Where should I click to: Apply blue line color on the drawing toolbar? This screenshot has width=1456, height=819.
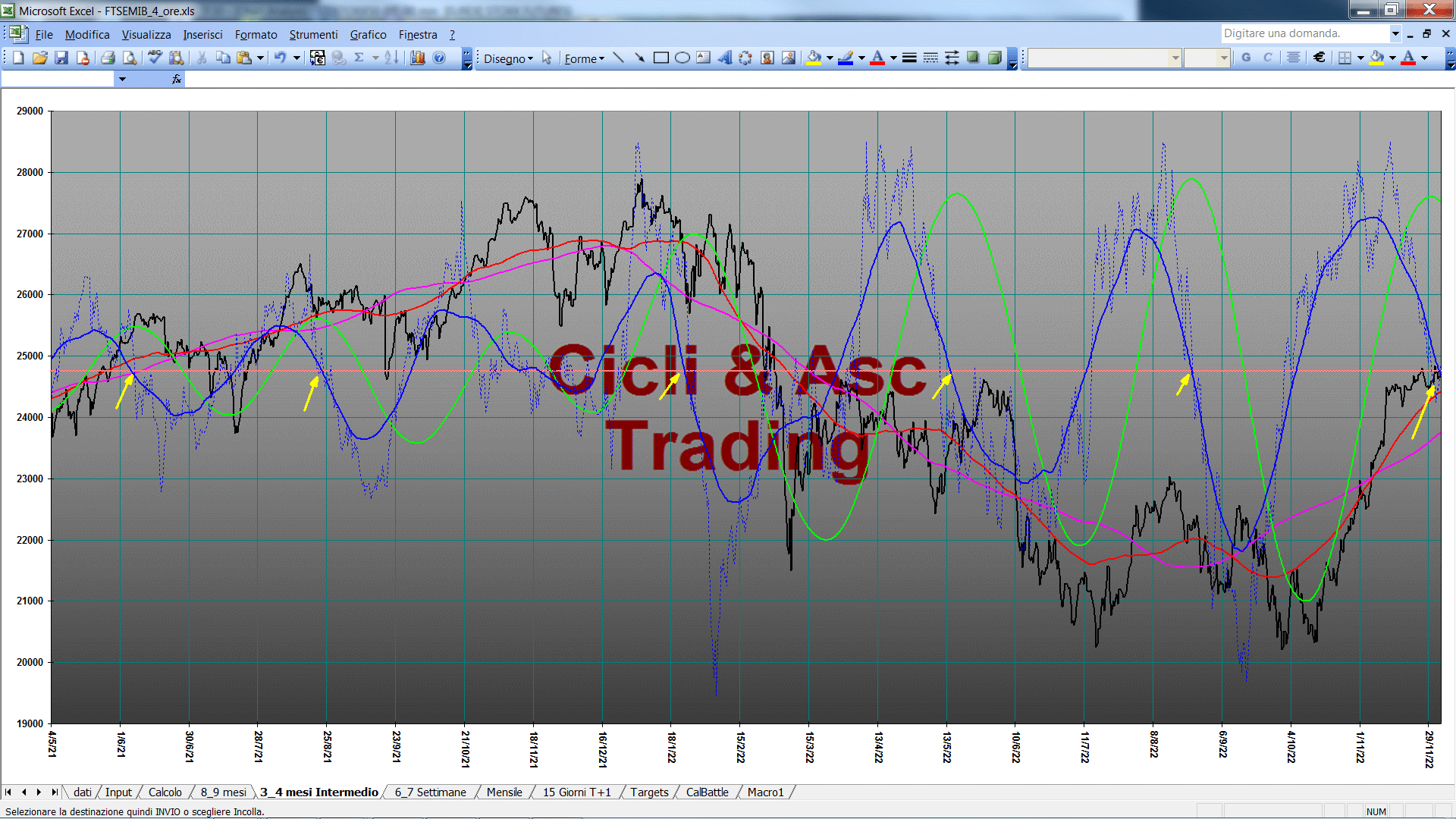pyautogui.click(x=846, y=58)
